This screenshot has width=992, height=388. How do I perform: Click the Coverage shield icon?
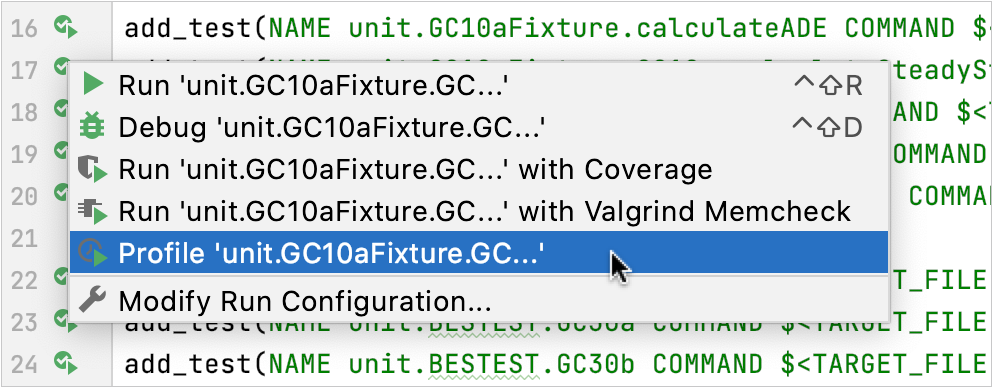pos(92,170)
